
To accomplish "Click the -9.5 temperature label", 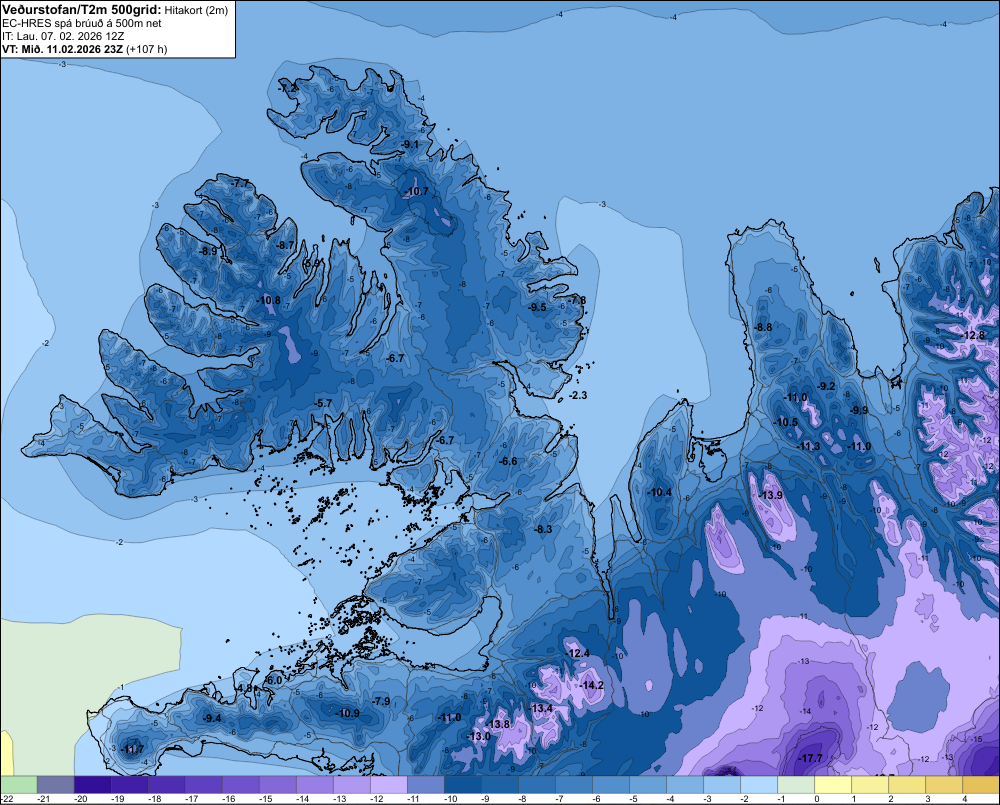I will coord(537,307).
